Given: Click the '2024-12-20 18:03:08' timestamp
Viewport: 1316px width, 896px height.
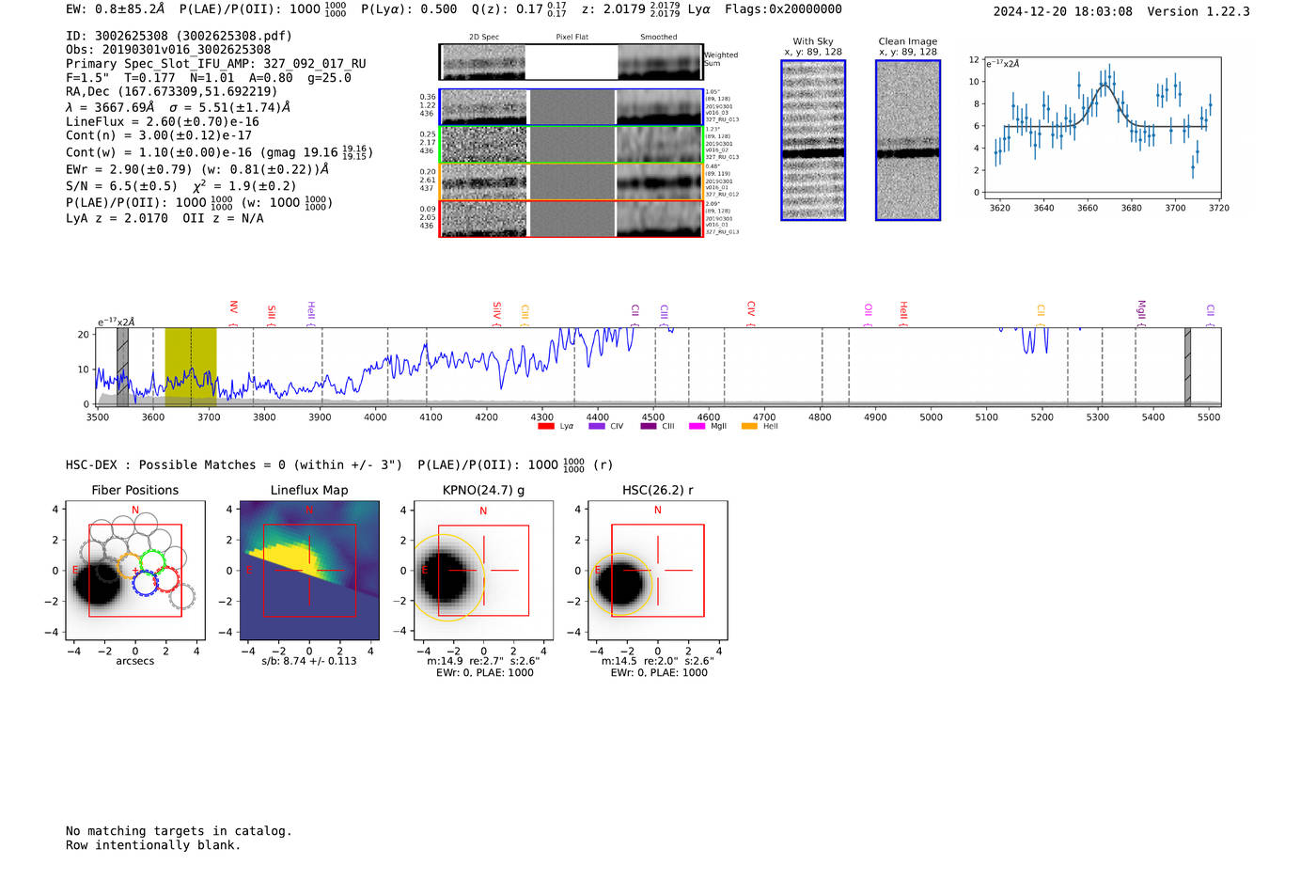Looking at the screenshot, I should 1063,11.
